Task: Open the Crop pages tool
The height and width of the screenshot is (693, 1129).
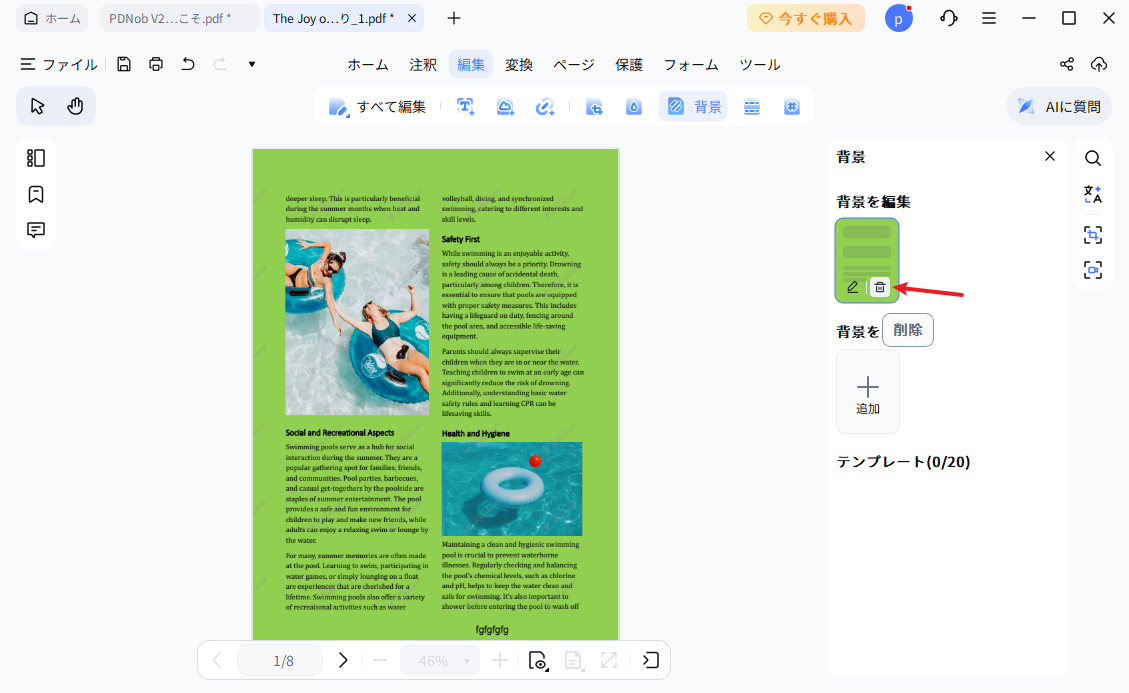Action: tap(594, 106)
